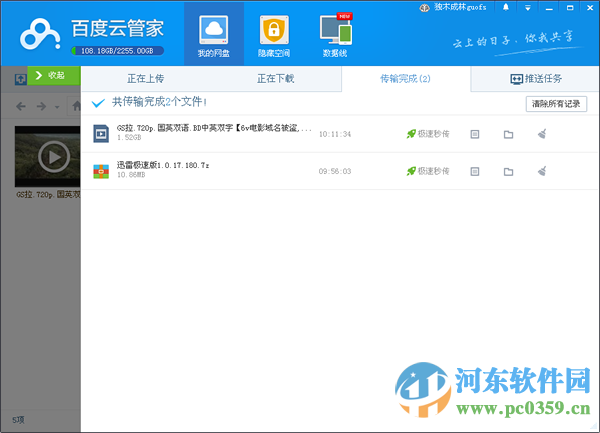600x433 pixels.
Task: Select 传输完成(2) tab
Action: click(x=405, y=79)
